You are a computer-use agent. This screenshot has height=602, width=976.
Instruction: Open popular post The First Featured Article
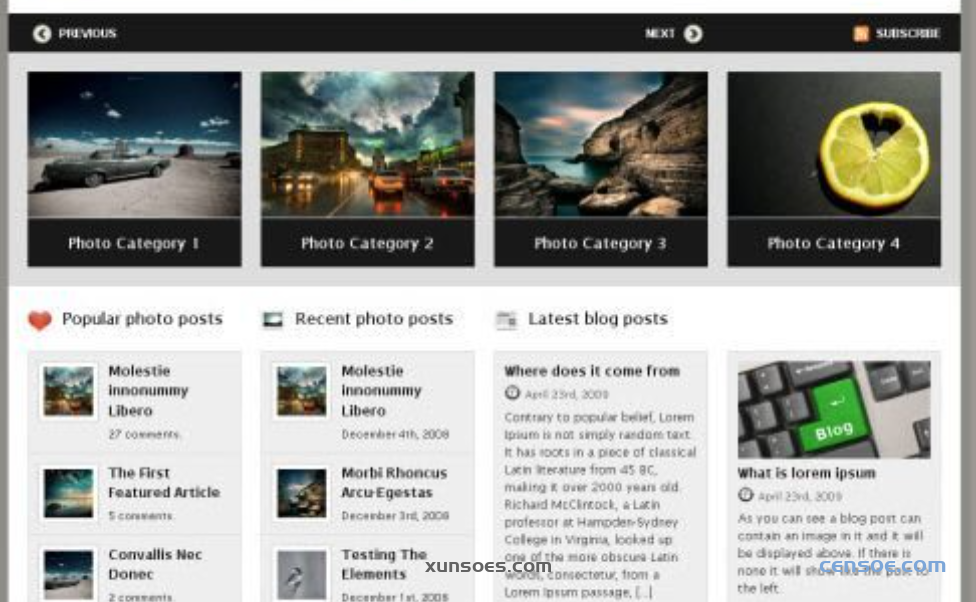click(x=164, y=482)
